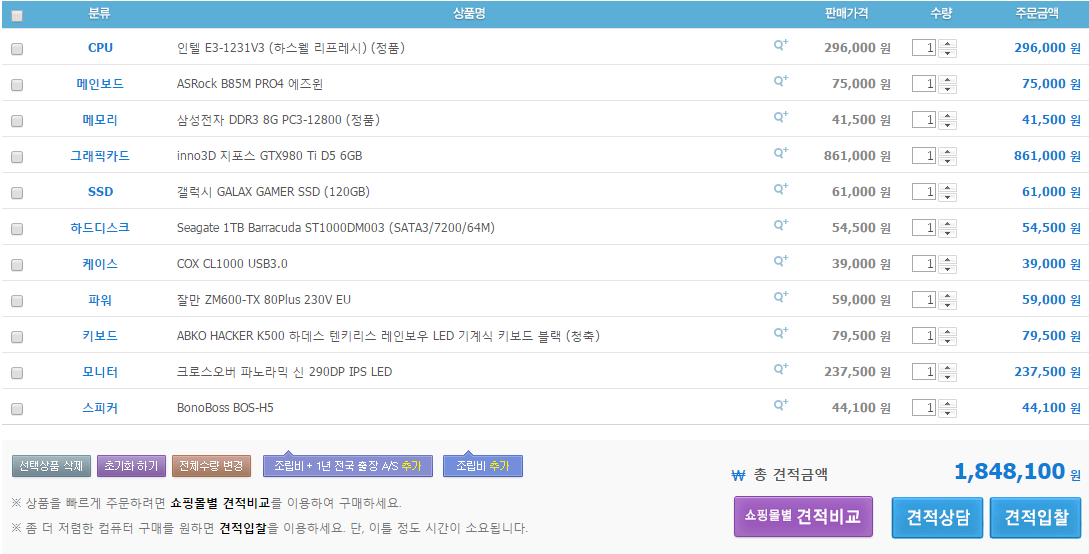Click the magnifier icon in the CPU row
The width and height of the screenshot is (1089, 554).
781,45
